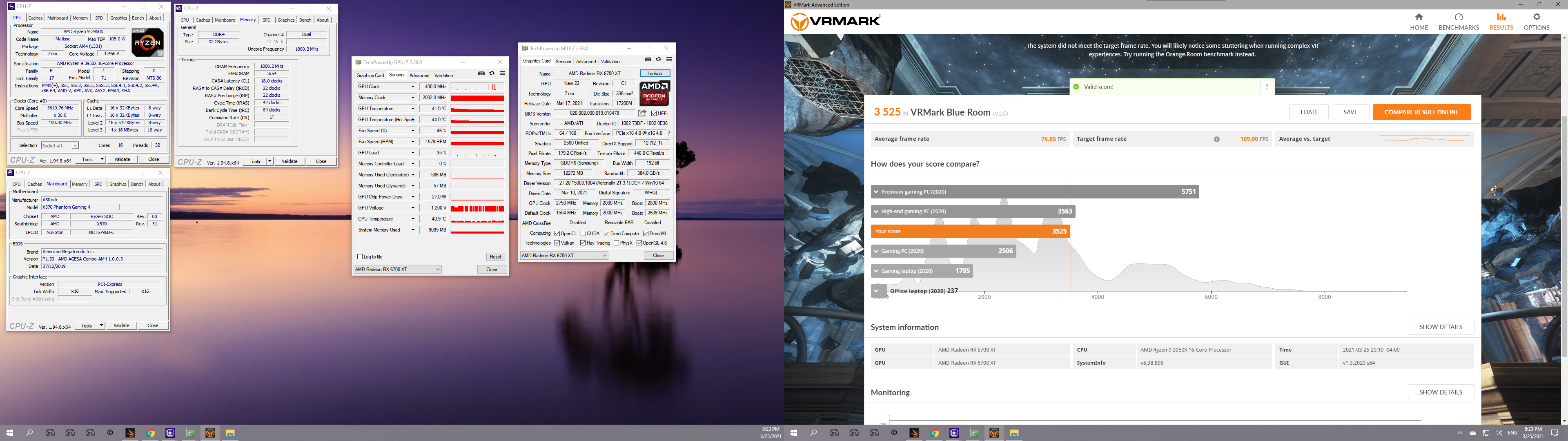
Task: Open the VRMark HOME page icon
Action: (x=1418, y=17)
